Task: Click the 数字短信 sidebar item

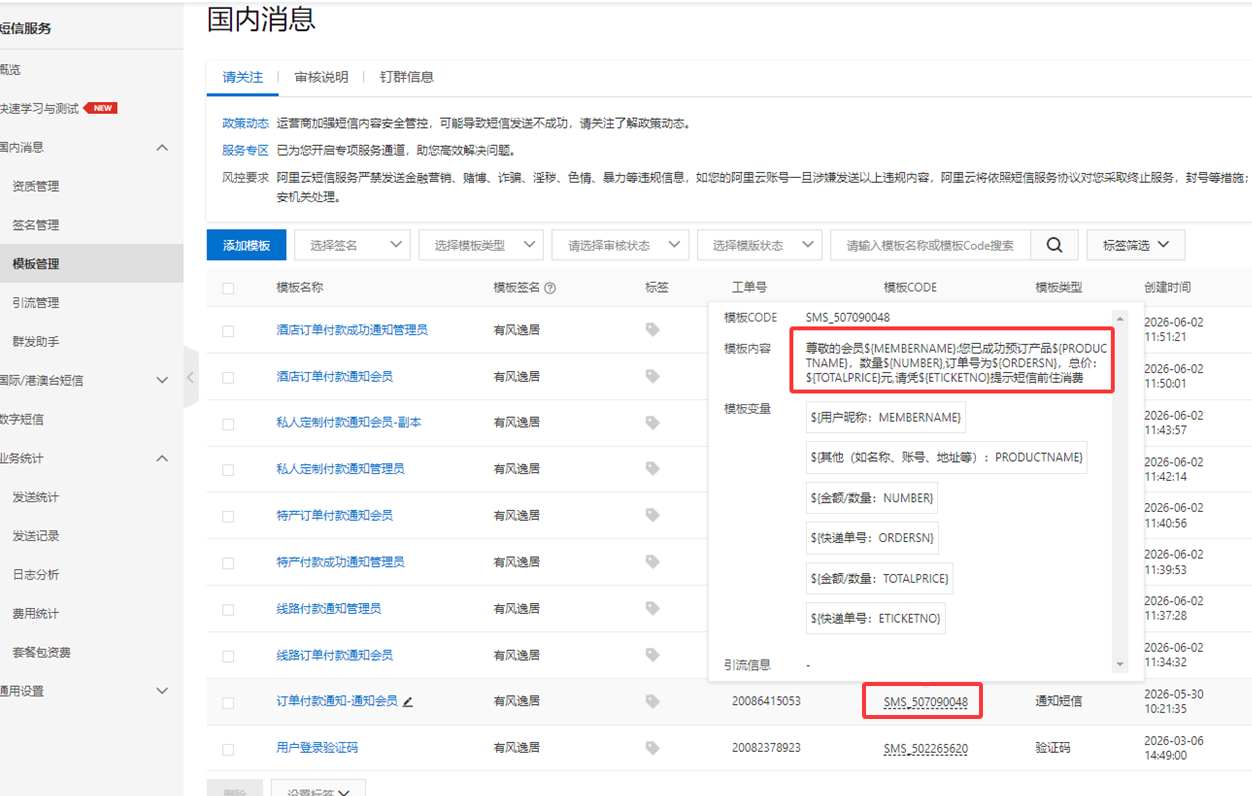Action: click(x=22, y=419)
